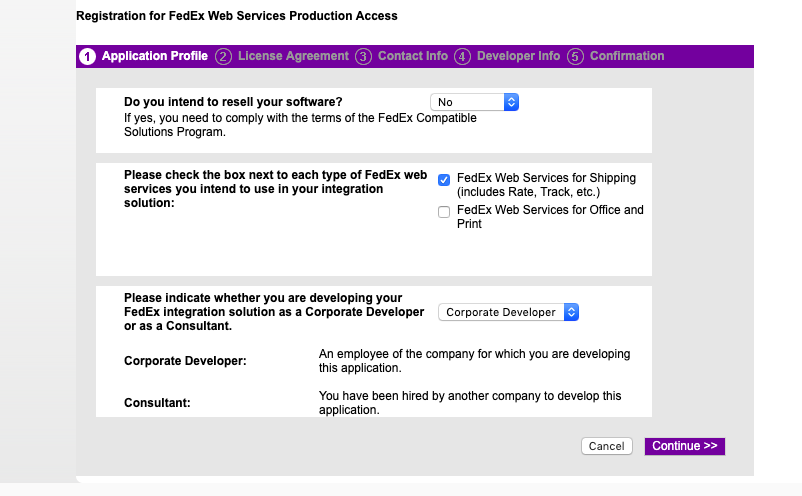Go to the License Agreement step
Screen dimensions: 802x496
[x=293, y=56]
